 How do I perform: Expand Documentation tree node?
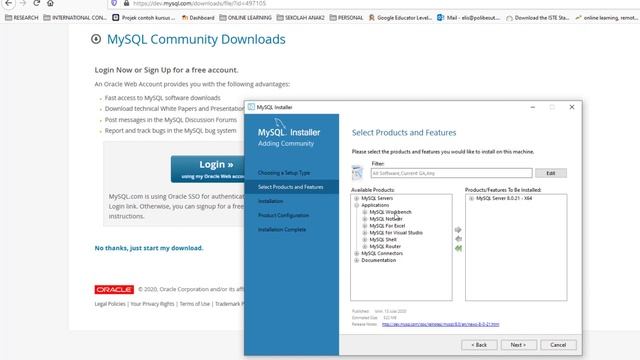point(357,260)
